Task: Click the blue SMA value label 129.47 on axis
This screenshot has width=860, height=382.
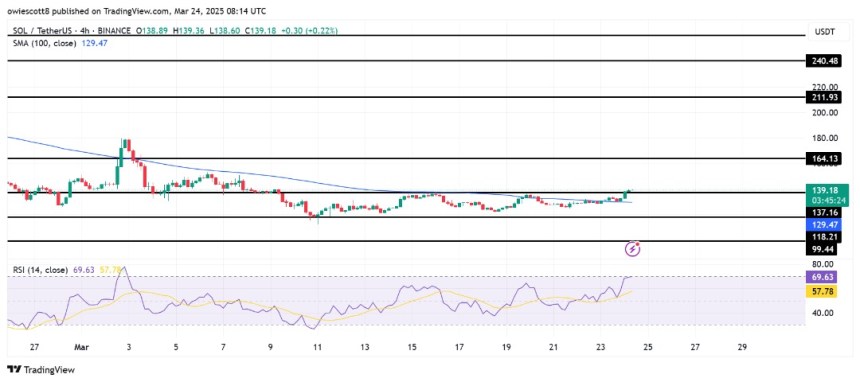Action: [x=822, y=223]
